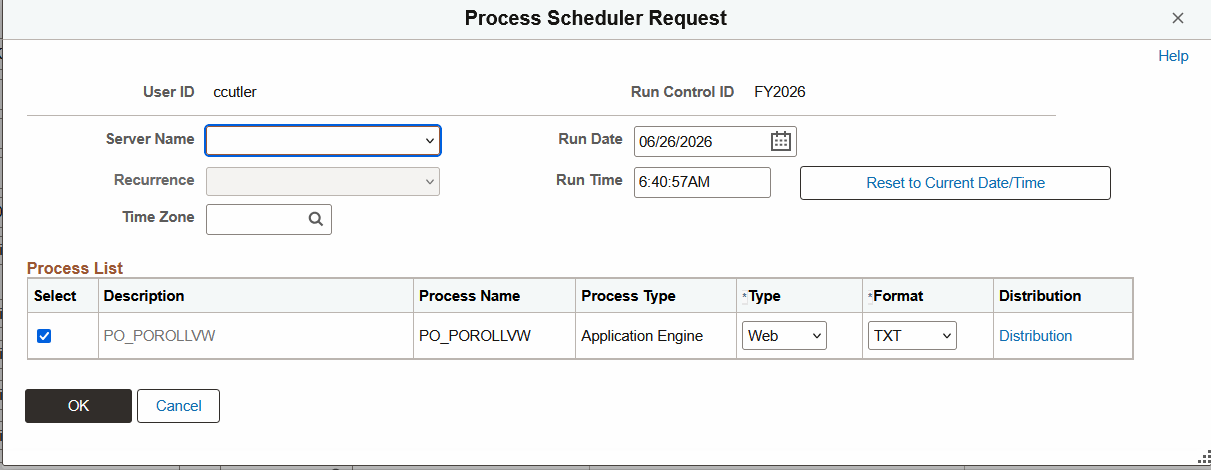The height and width of the screenshot is (470, 1211).
Task: Click the Cancel button
Action: tap(179, 406)
